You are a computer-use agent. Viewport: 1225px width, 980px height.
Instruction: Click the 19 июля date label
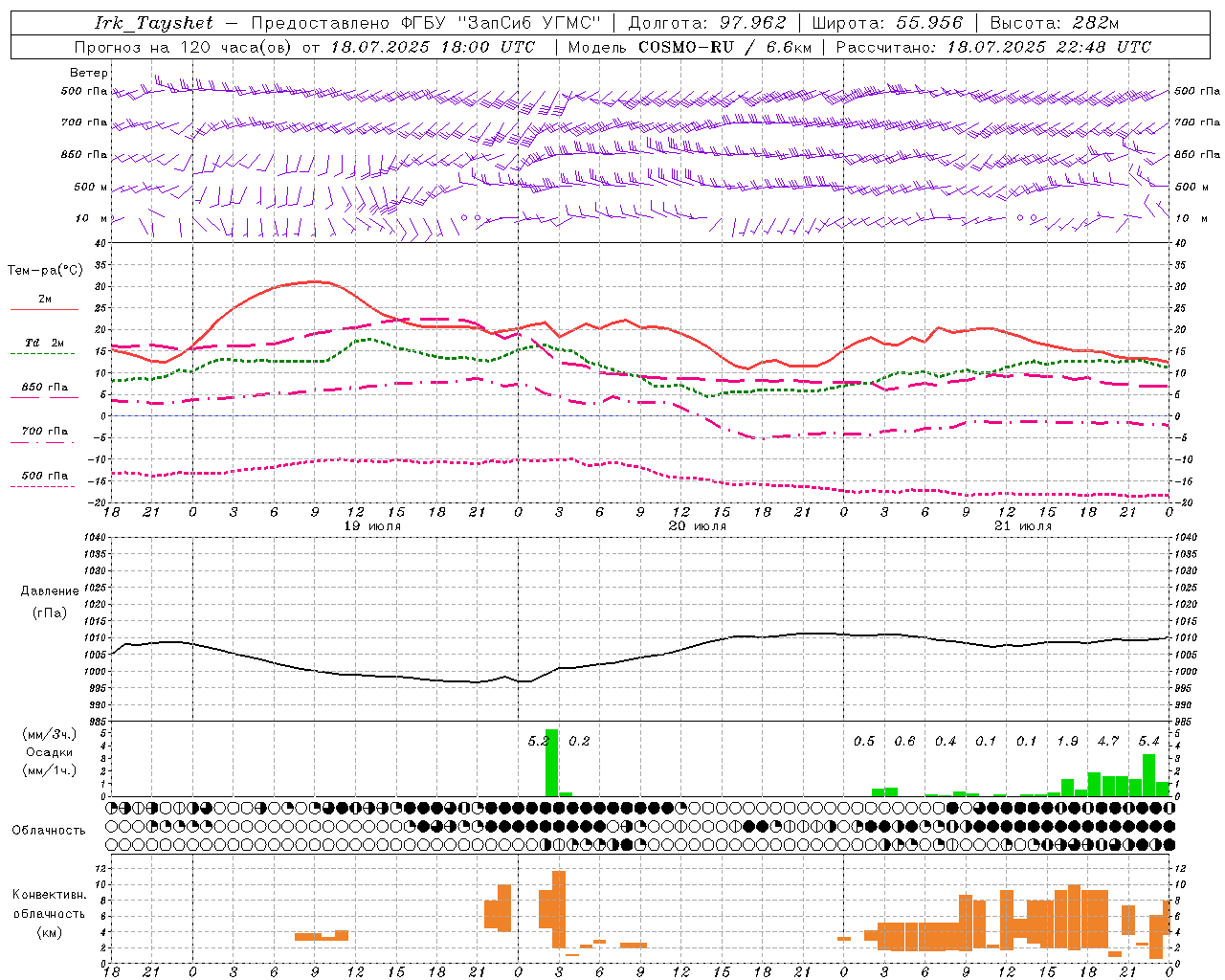click(x=372, y=526)
